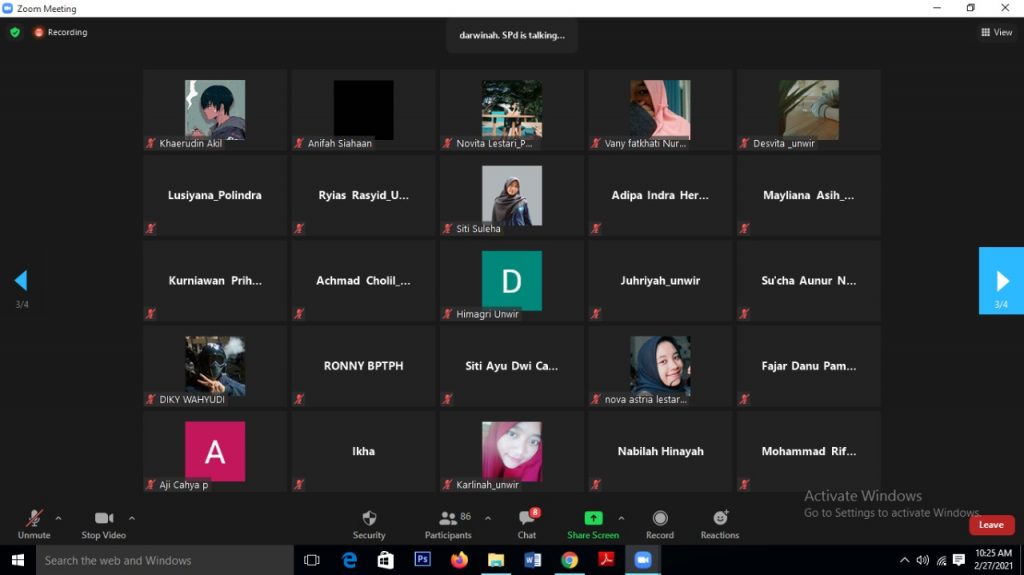Expand video options arrow next to Stop Video
The width and height of the screenshot is (1024, 575).
pos(132,518)
